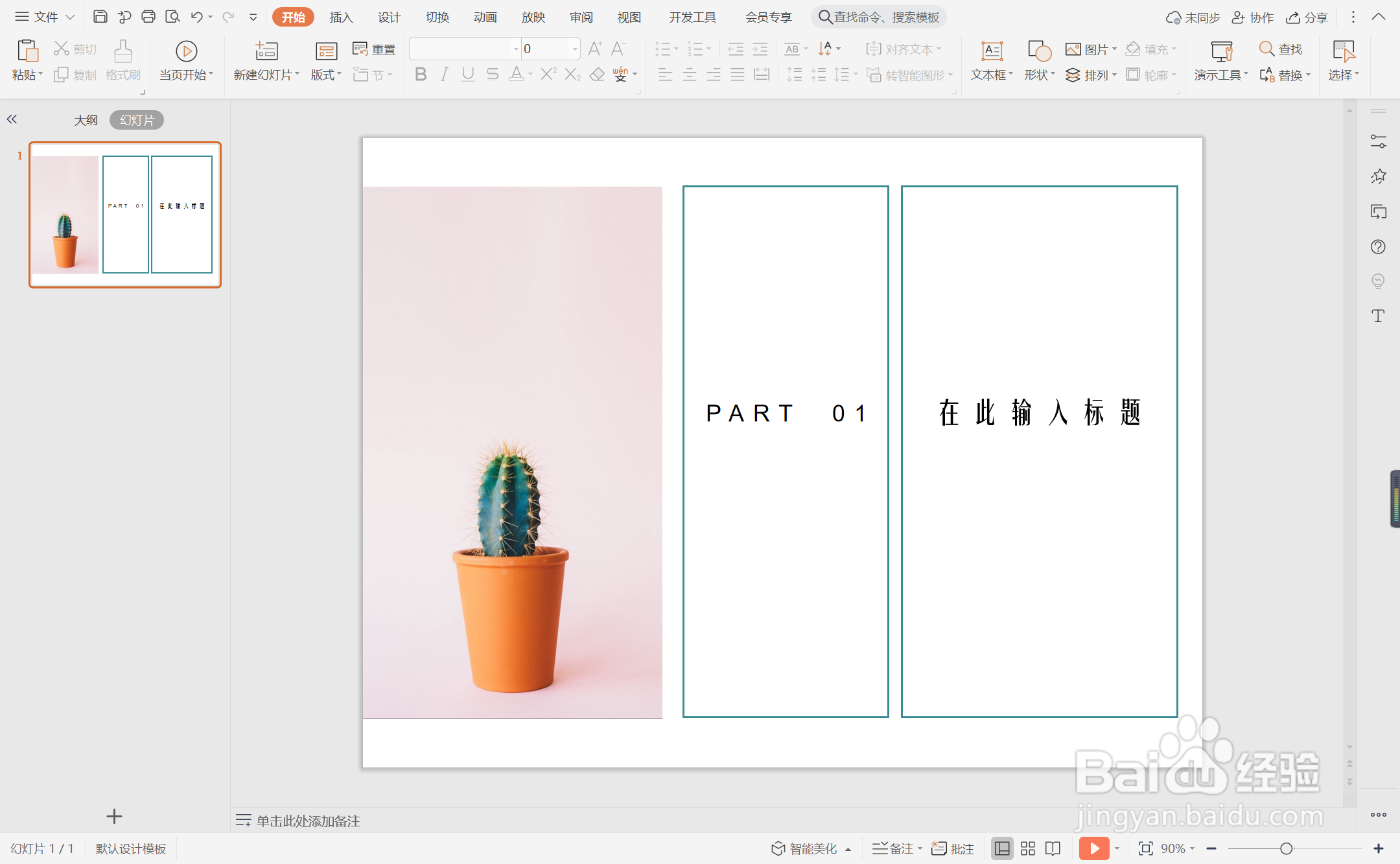Open the help question-mark sidebar icon
The height and width of the screenshot is (864, 1400).
coord(1379,246)
